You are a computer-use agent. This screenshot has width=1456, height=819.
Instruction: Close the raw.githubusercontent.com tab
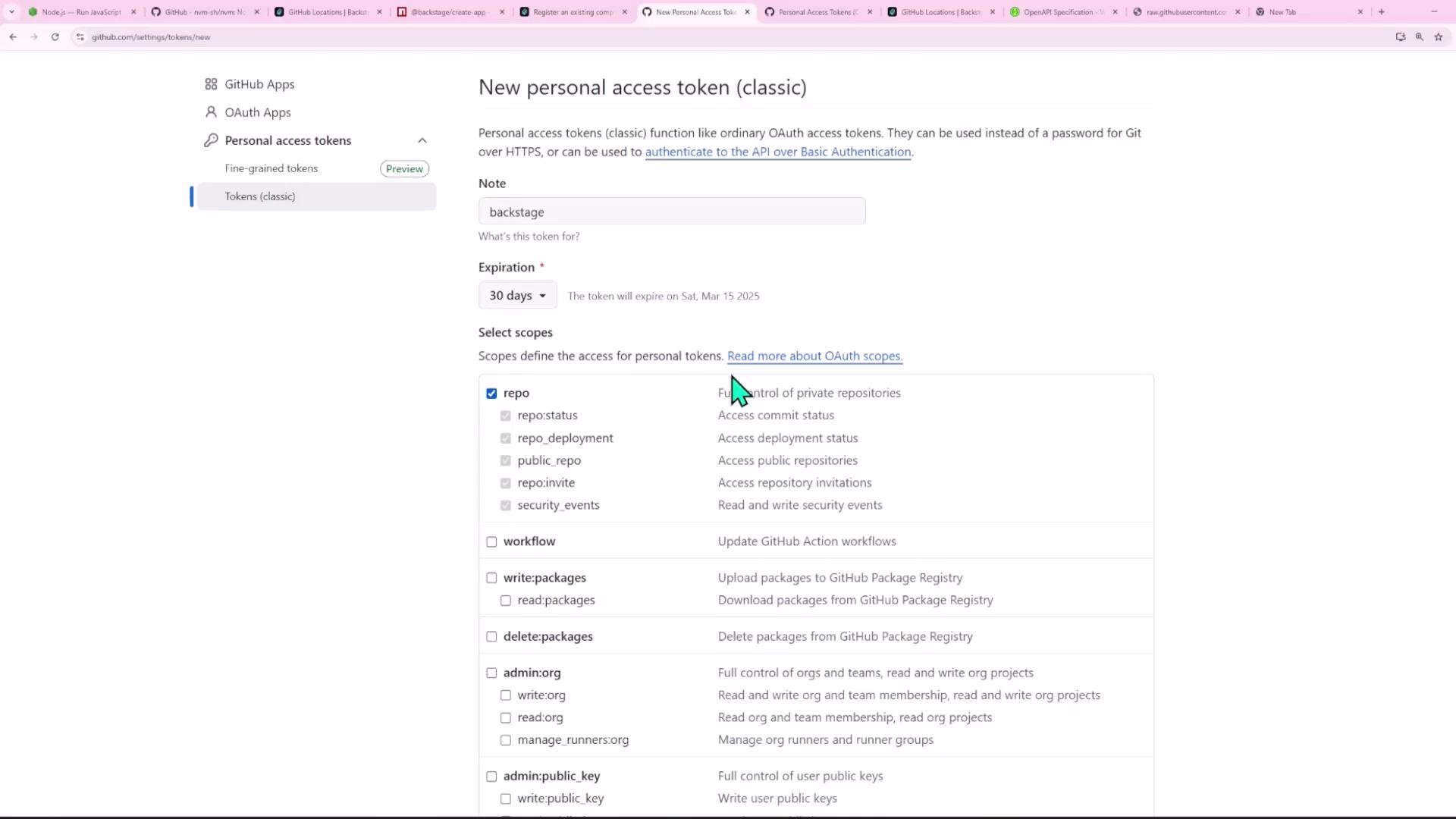coord(1238,12)
